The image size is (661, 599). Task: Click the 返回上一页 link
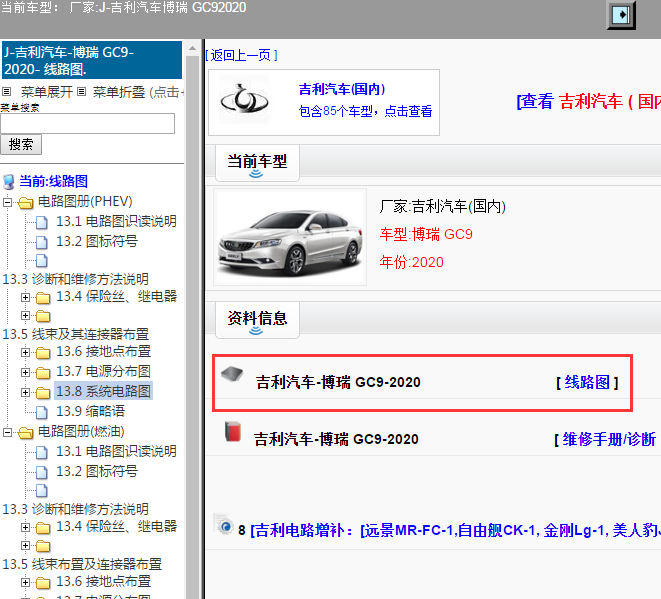pos(241,55)
